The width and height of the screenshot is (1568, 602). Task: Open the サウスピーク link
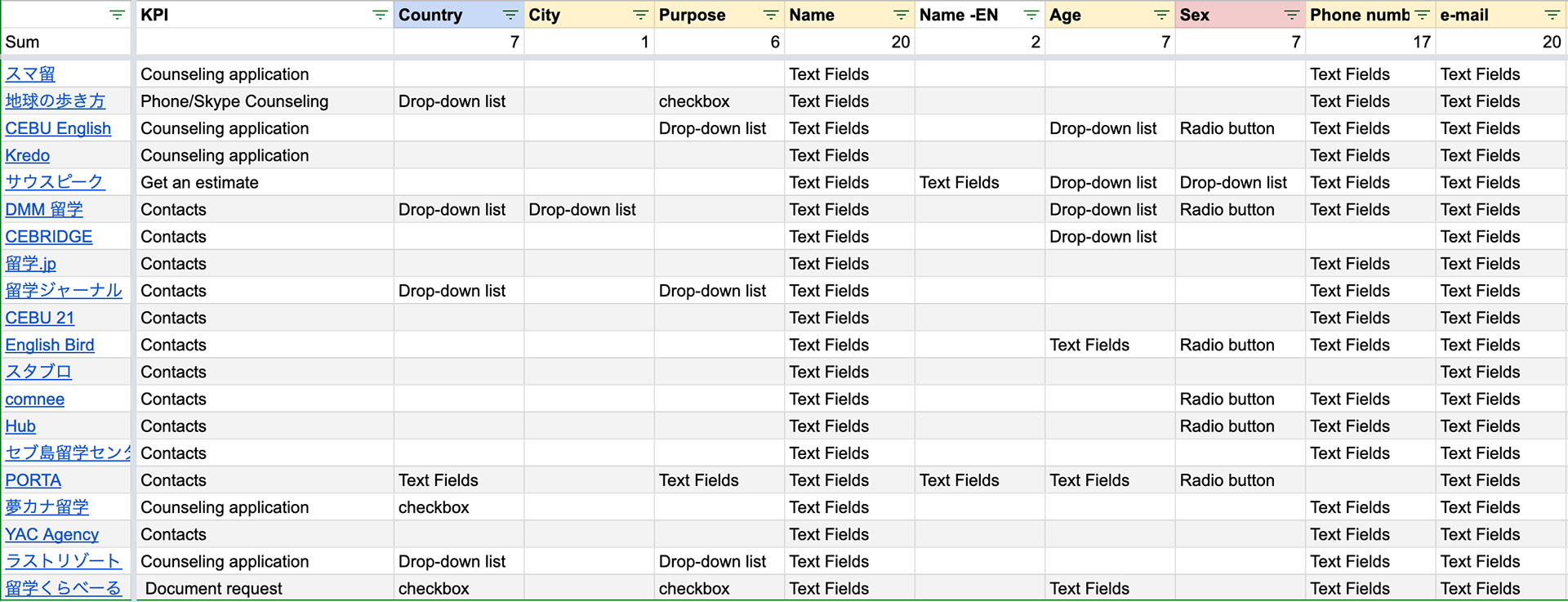coord(55,182)
